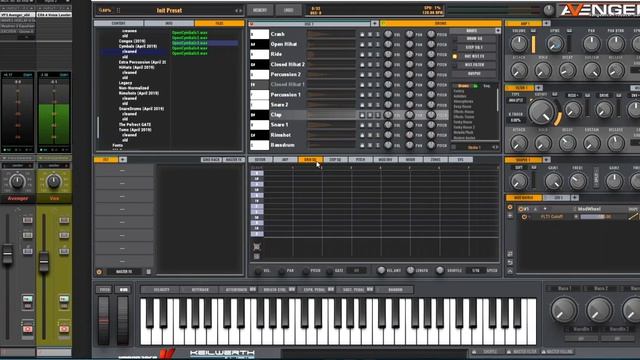Solo the Snare 1 drum slot
This screenshot has width=640, height=360.
point(378,125)
